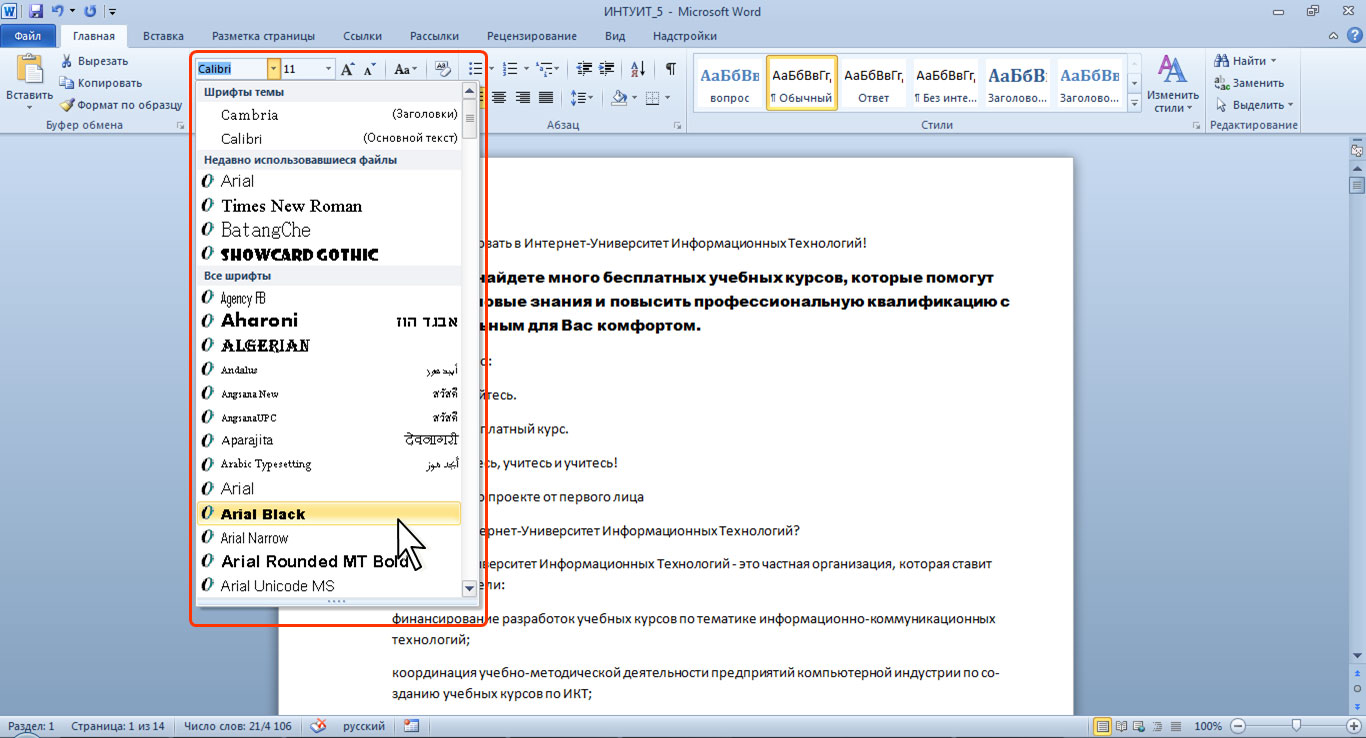Apply the 'вопрос' style

729,84
